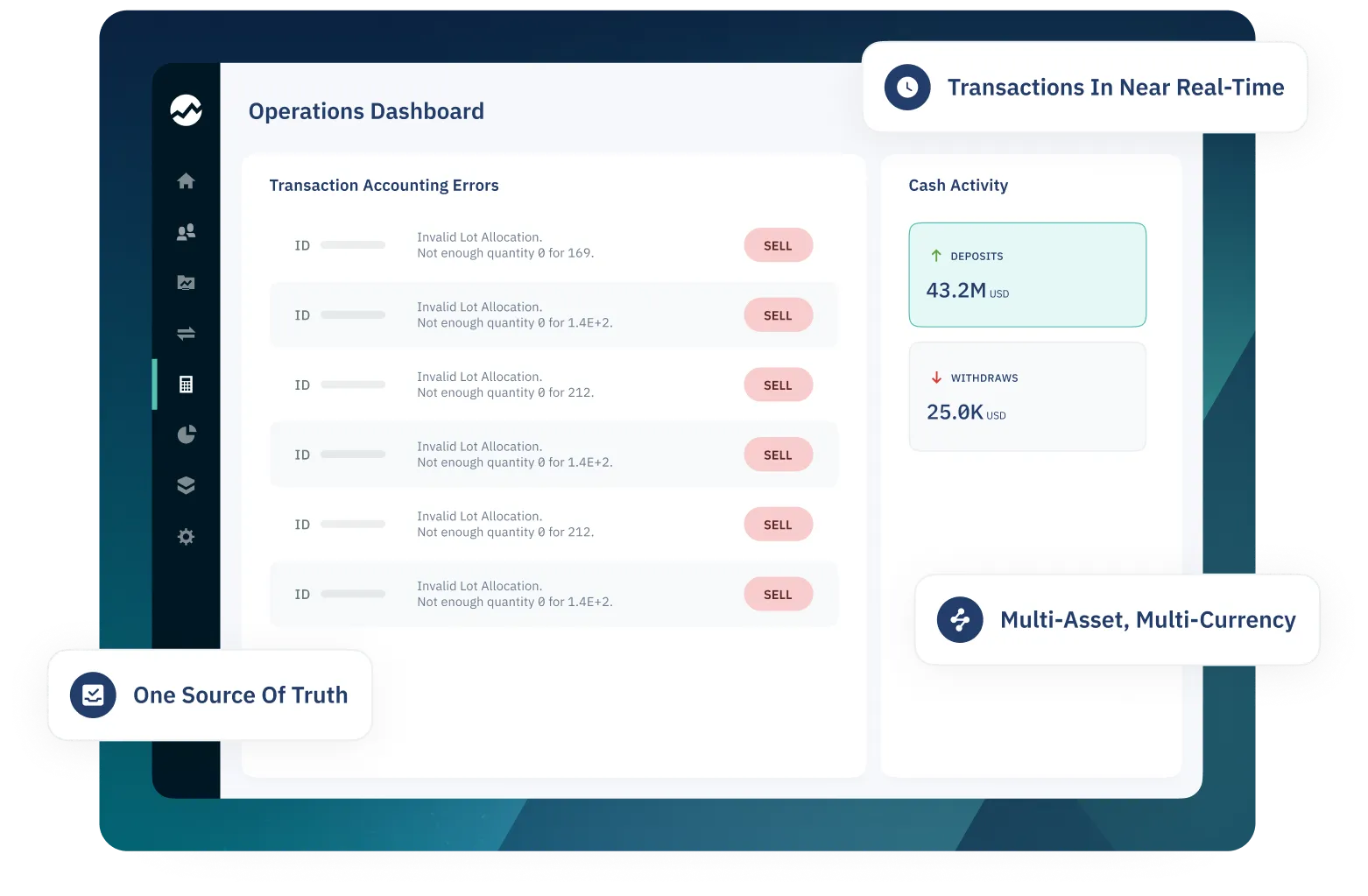
Task: Open the Users icon in sidebar
Action: [x=186, y=232]
